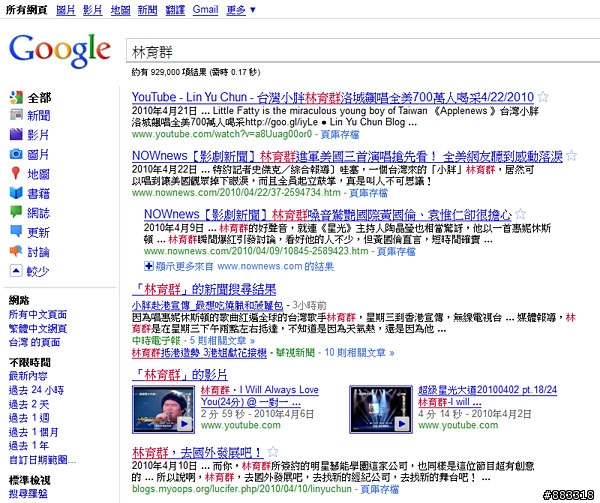Go to 地圖 in top navigation bar
600x503 pixels.
[121, 10]
